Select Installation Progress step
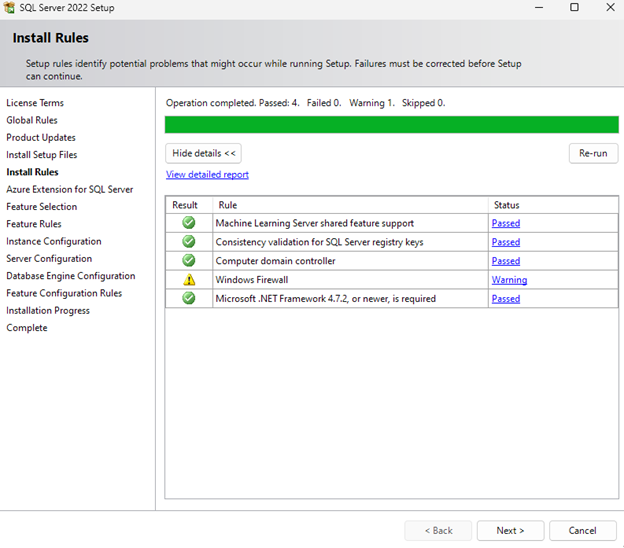 48,311
